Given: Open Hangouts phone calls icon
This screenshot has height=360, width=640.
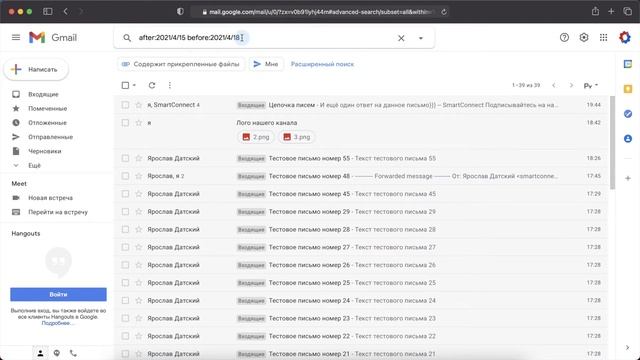Looking at the screenshot, I should tap(73, 353).
